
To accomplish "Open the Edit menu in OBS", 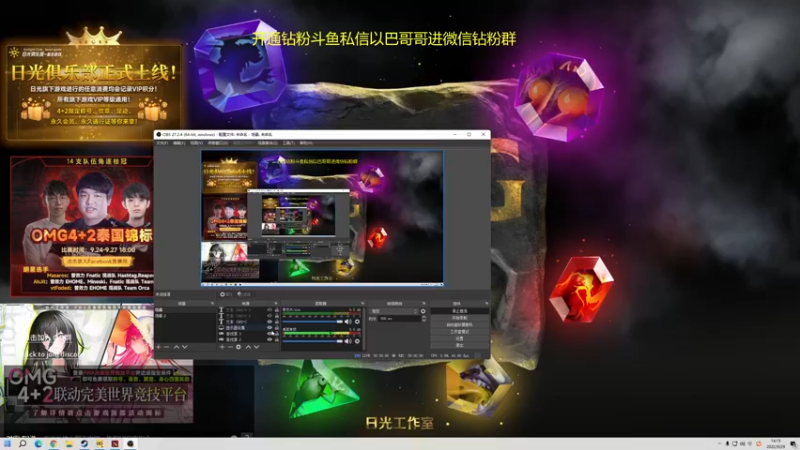I will tap(179, 143).
